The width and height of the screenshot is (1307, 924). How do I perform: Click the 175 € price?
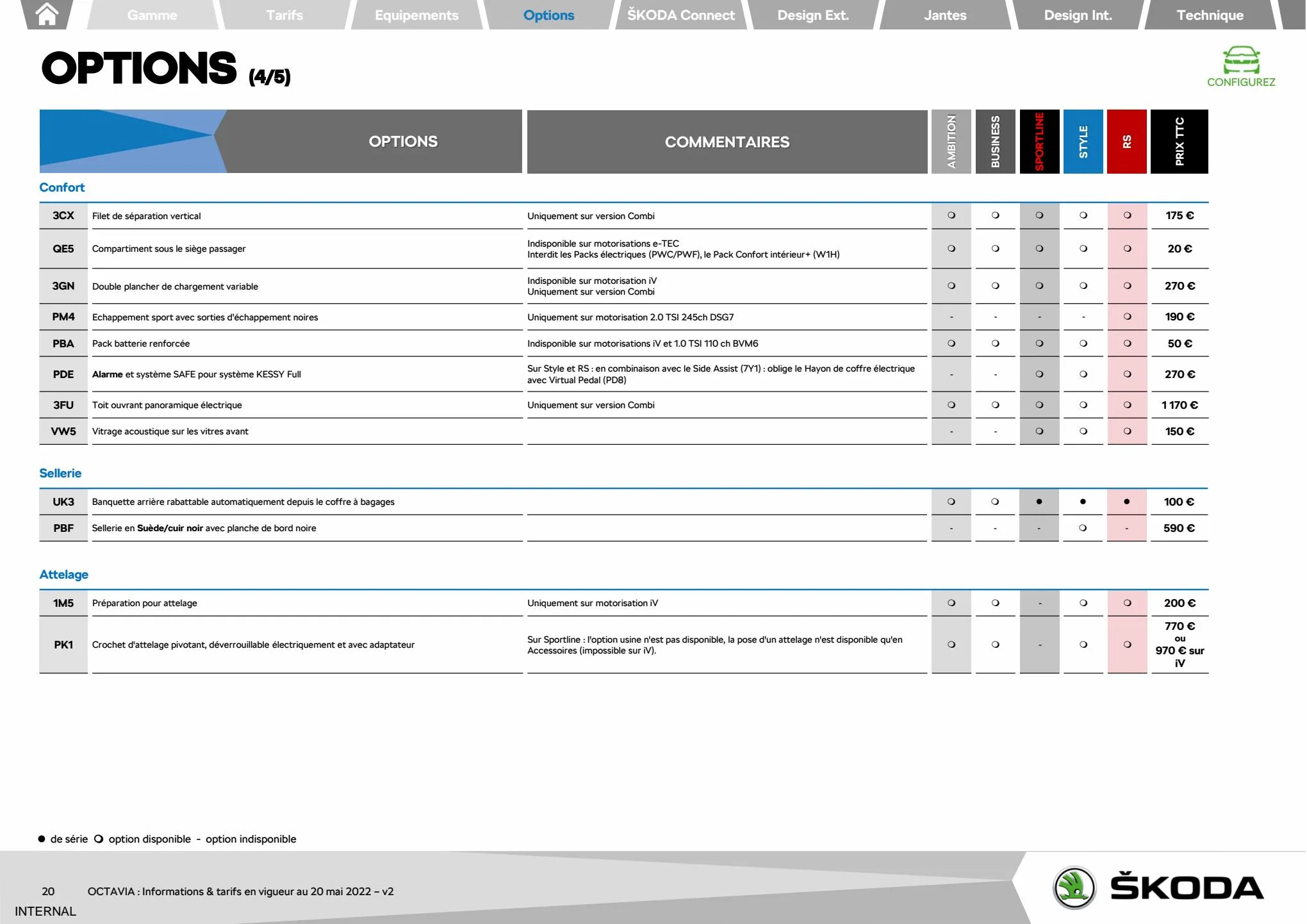pos(1180,215)
